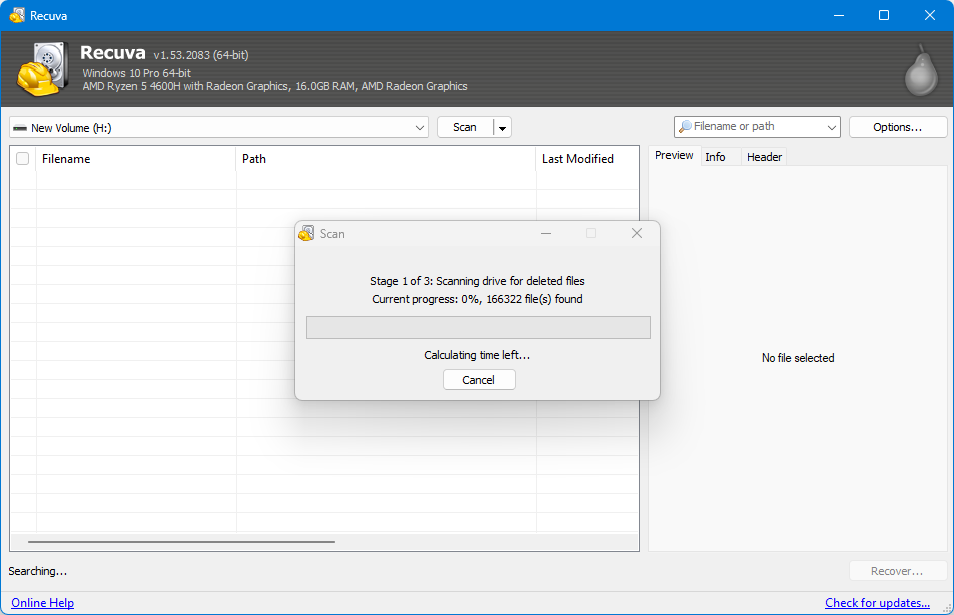Click the Check for updates link
The height and width of the screenshot is (615, 954).
(877, 603)
